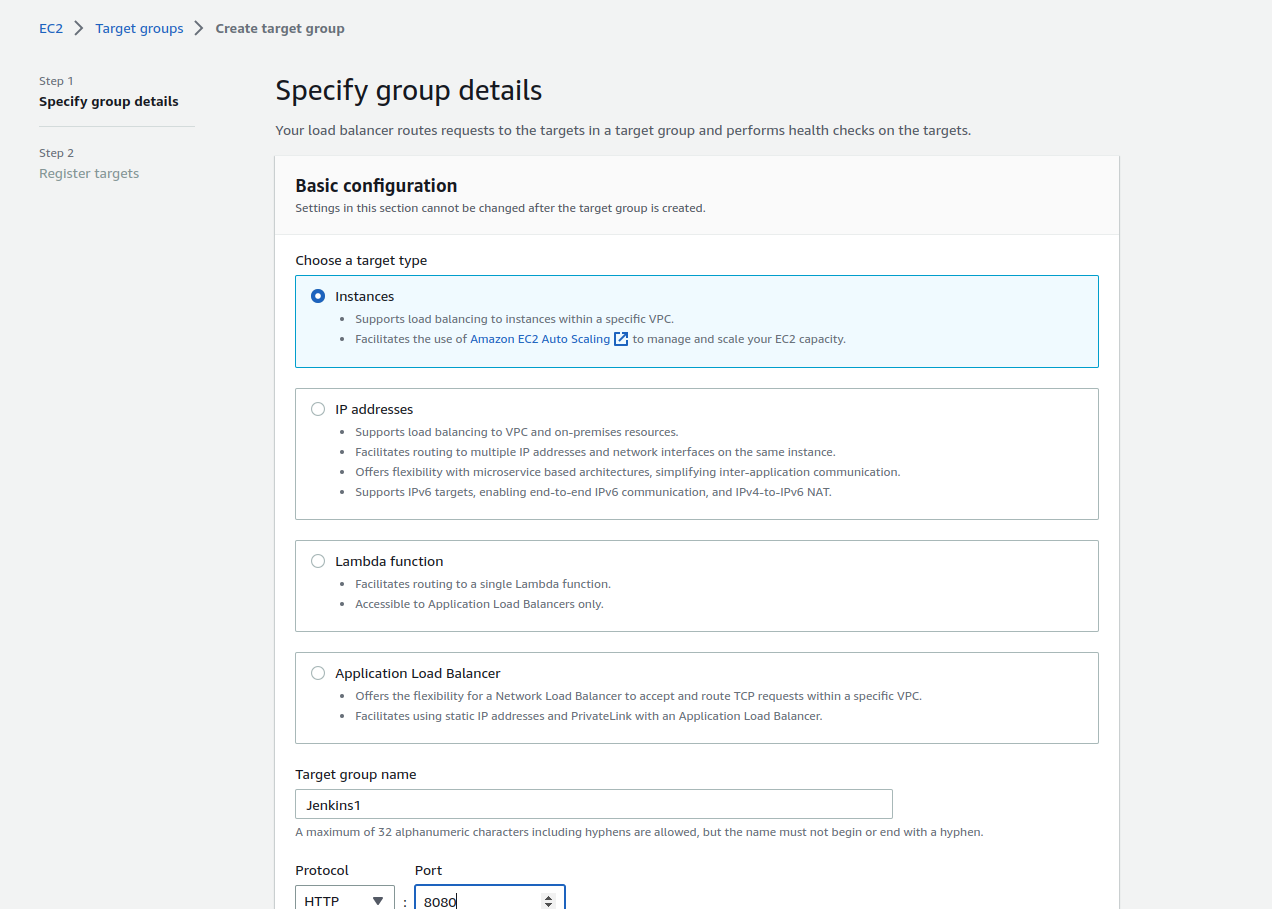Go to Step 1 Specify group details
The width and height of the screenshot is (1272, 909).
(x=109, y=101)
